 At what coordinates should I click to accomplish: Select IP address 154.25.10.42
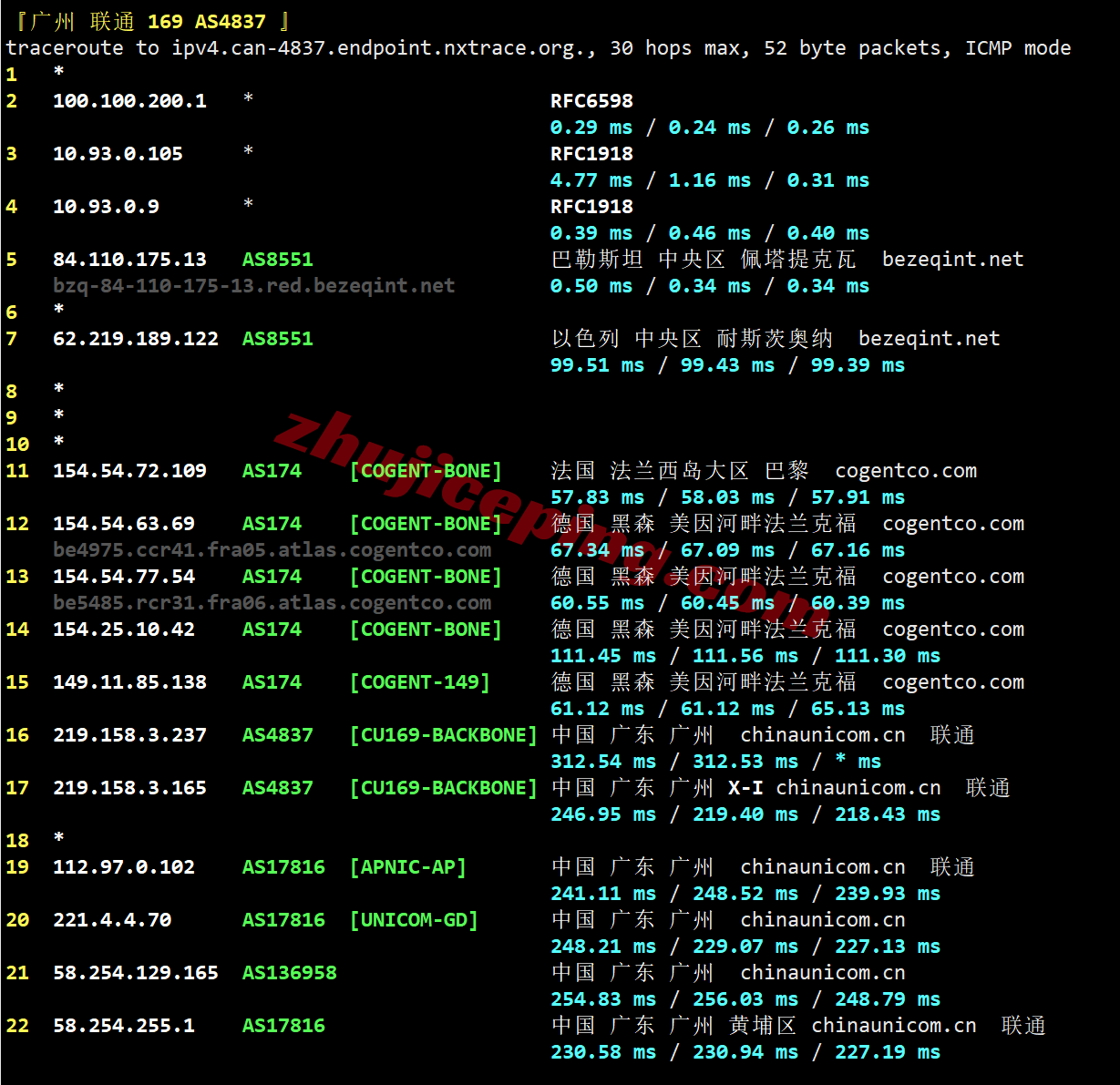(x=124, y=630)
